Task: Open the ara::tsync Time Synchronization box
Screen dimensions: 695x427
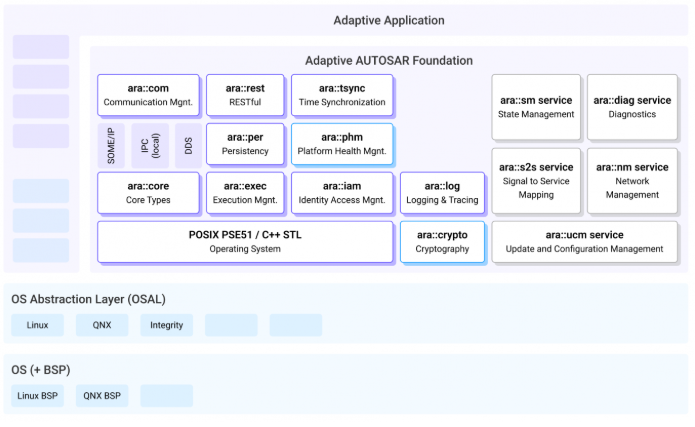Action: click(x=342, y=95)
